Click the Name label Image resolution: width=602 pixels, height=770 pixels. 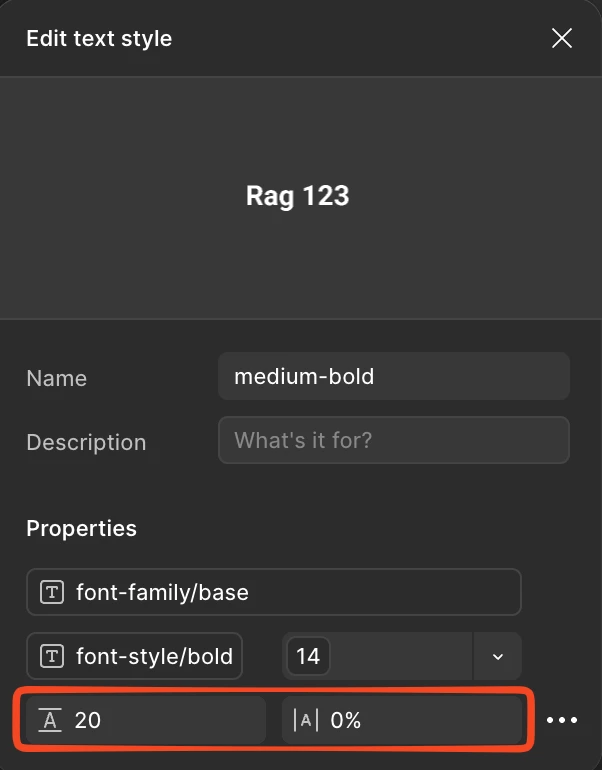click(56, 378)
